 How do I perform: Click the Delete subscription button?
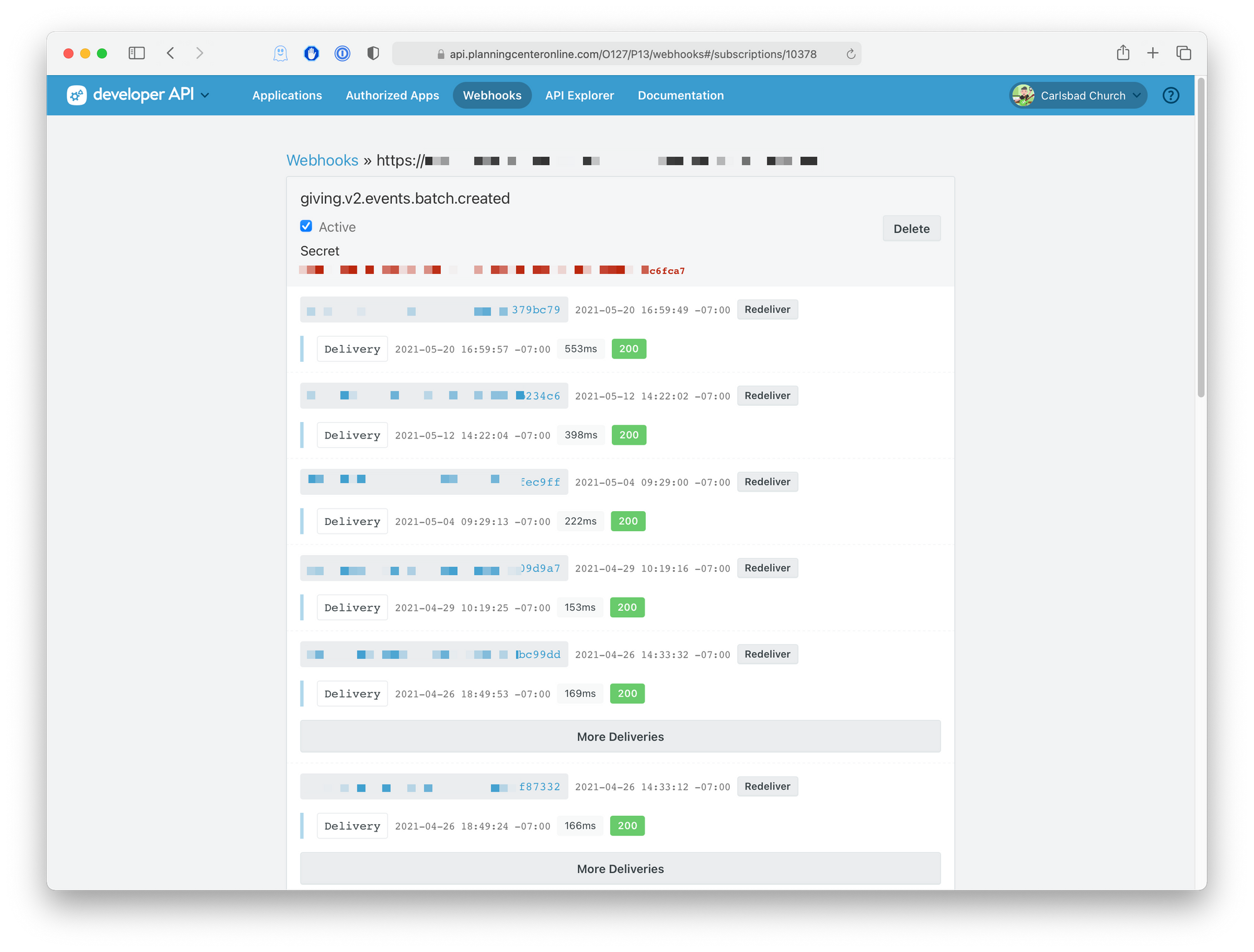point(911,229)
